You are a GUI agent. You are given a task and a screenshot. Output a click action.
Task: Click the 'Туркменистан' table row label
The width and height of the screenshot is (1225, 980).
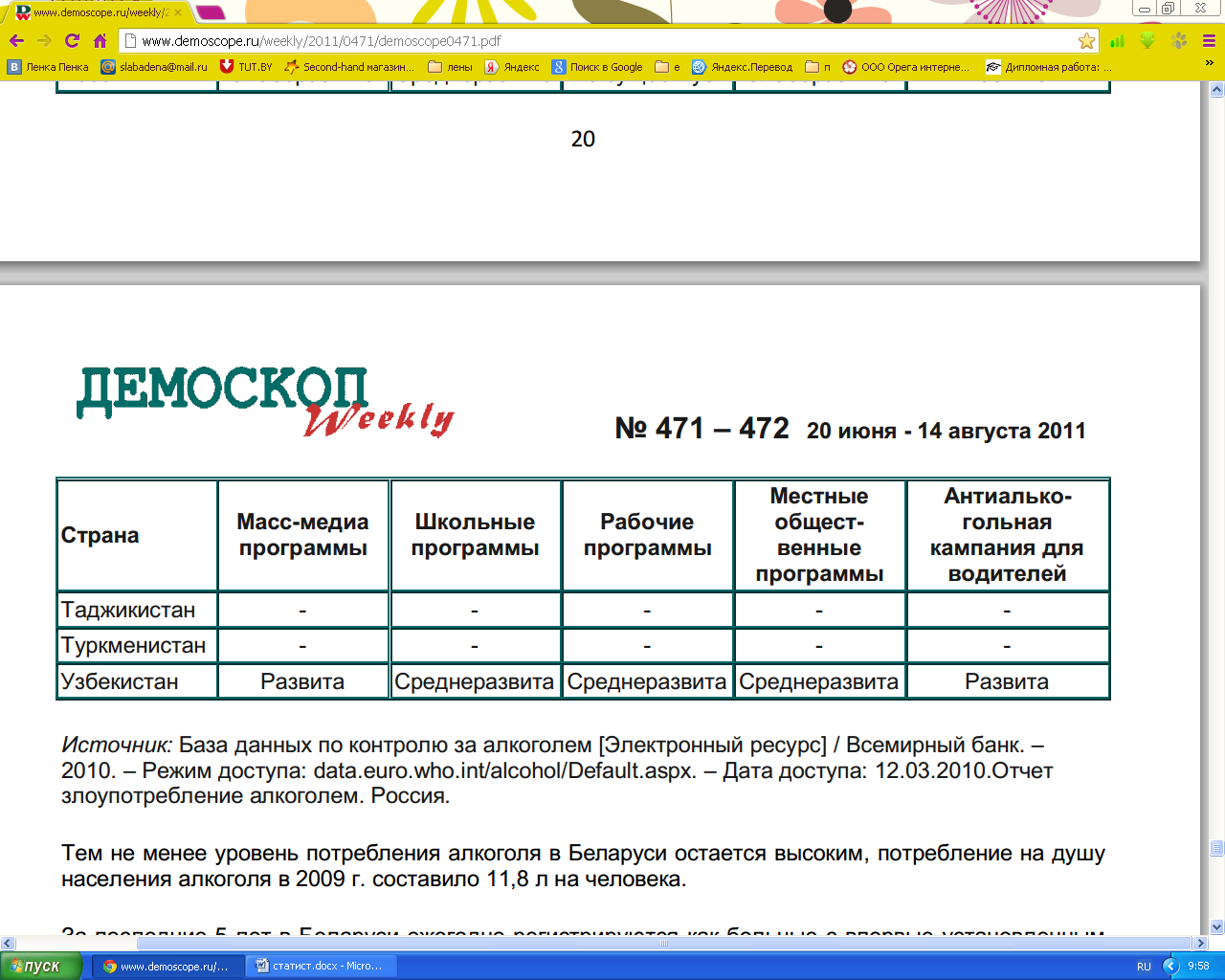coord(133,645)
